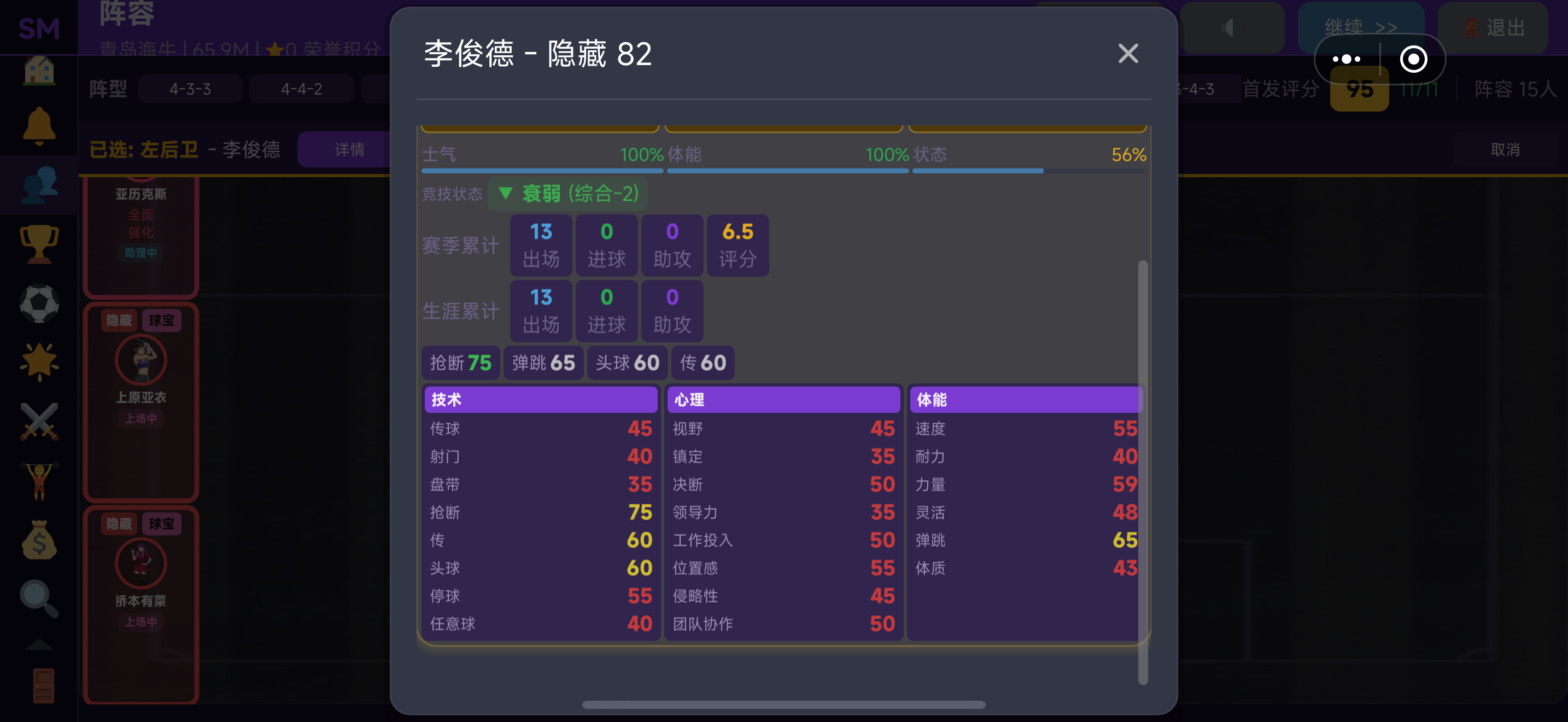
Task: Open the home house icon in sidebar
Action: (x=39, y=69)
